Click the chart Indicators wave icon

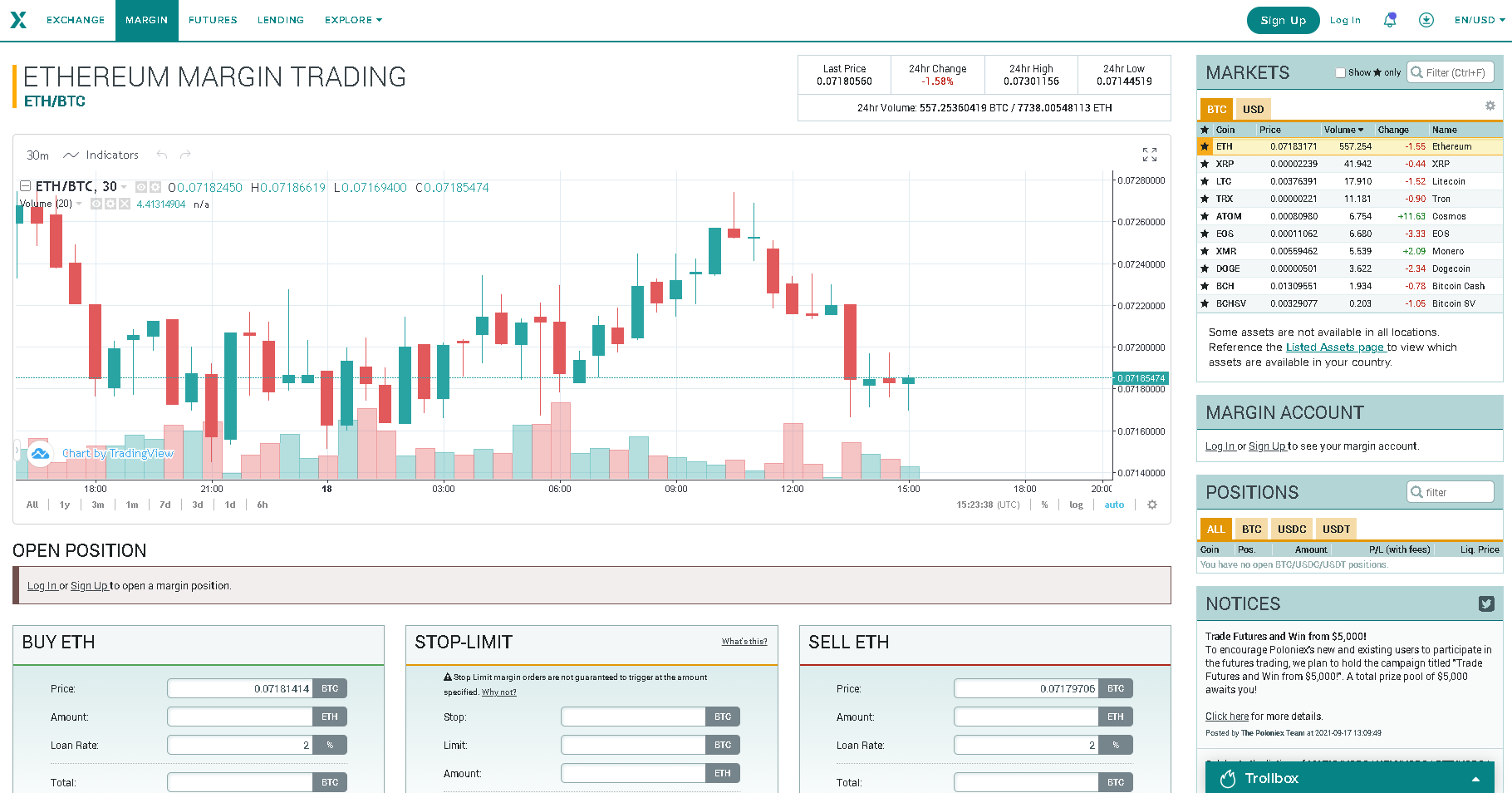[x=71, y=155]
